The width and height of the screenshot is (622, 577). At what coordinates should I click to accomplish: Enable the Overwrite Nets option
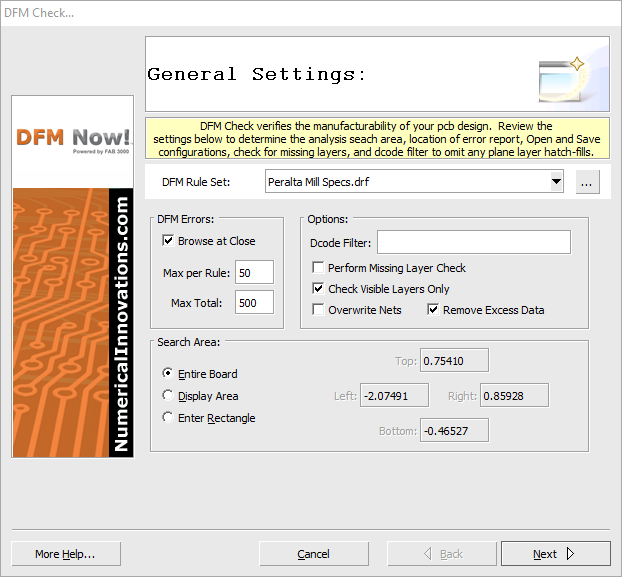coord(318,310)
